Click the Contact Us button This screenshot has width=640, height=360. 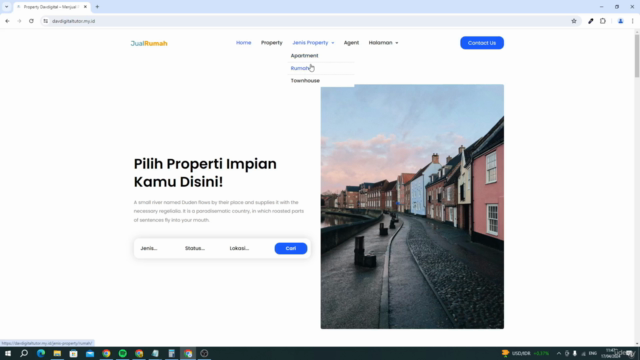[x=482, y=43]
